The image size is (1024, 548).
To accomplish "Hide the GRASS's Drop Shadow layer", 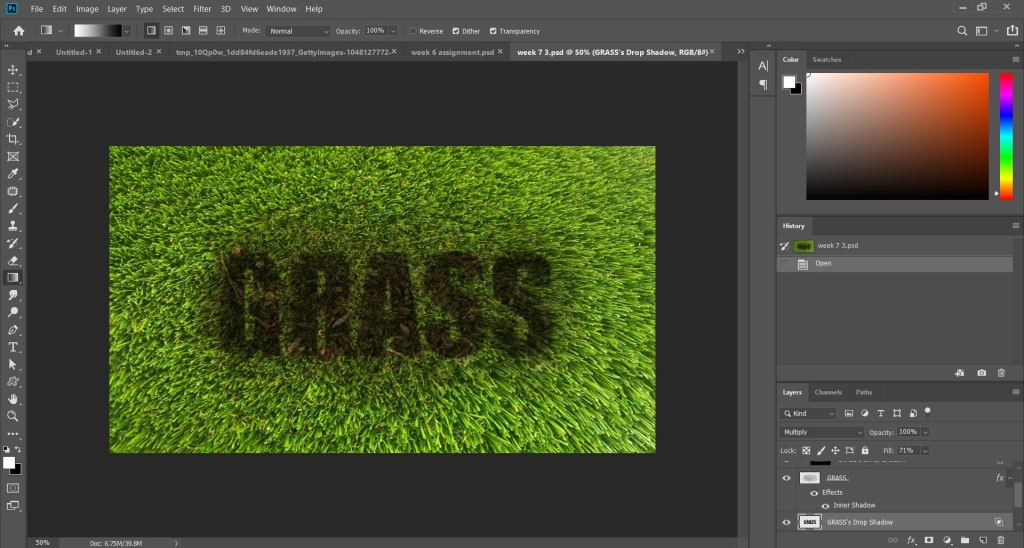I will coord(786,522).
